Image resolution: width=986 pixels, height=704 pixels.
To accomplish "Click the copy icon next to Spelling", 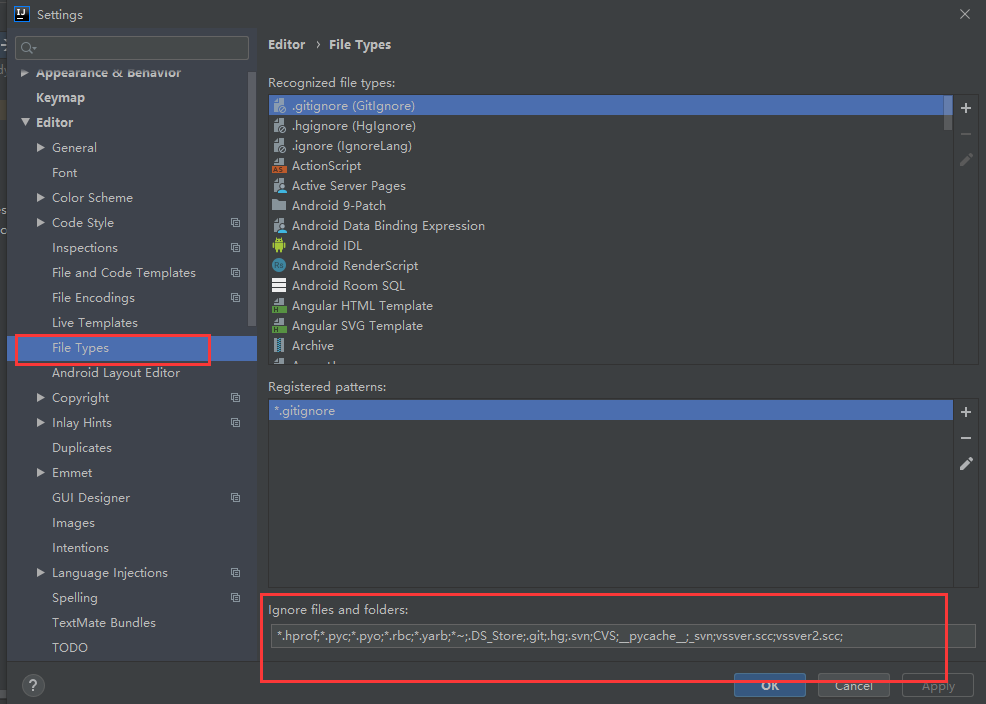I will pyautogui.click(x=235, y=598).
